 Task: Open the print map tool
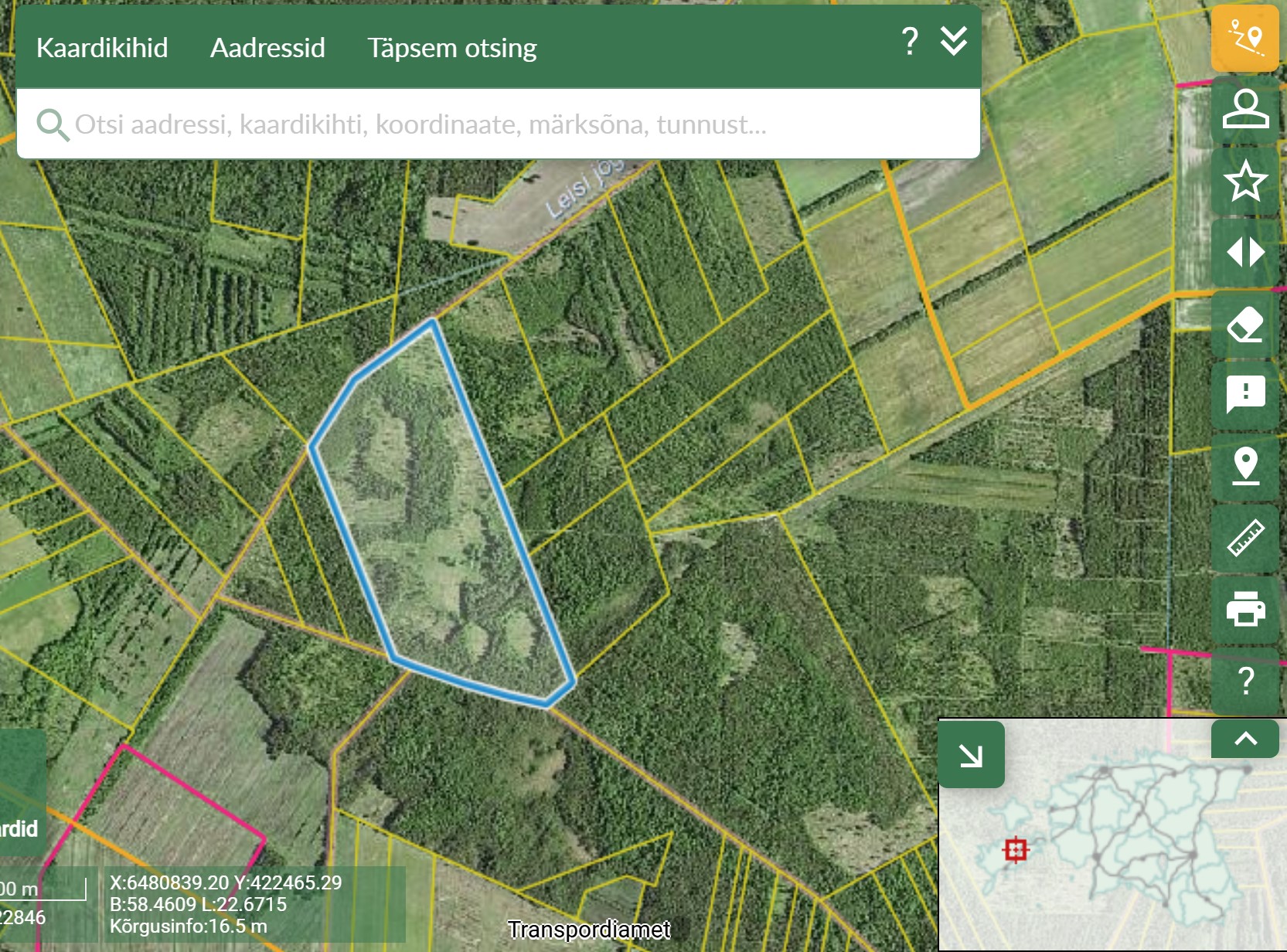(1244, 609)
